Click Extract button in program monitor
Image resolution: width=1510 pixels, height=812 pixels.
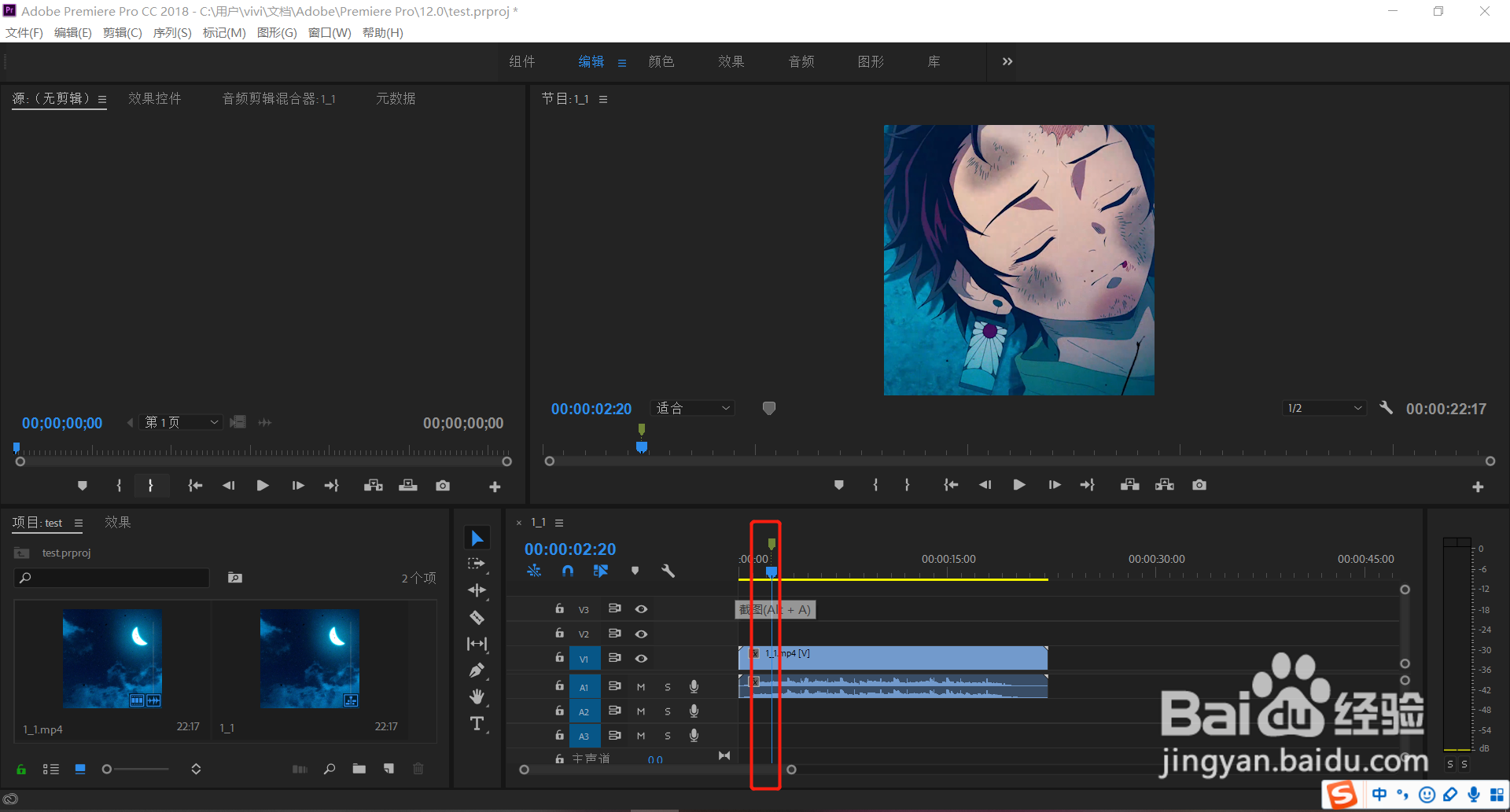tap(1165, 485)
